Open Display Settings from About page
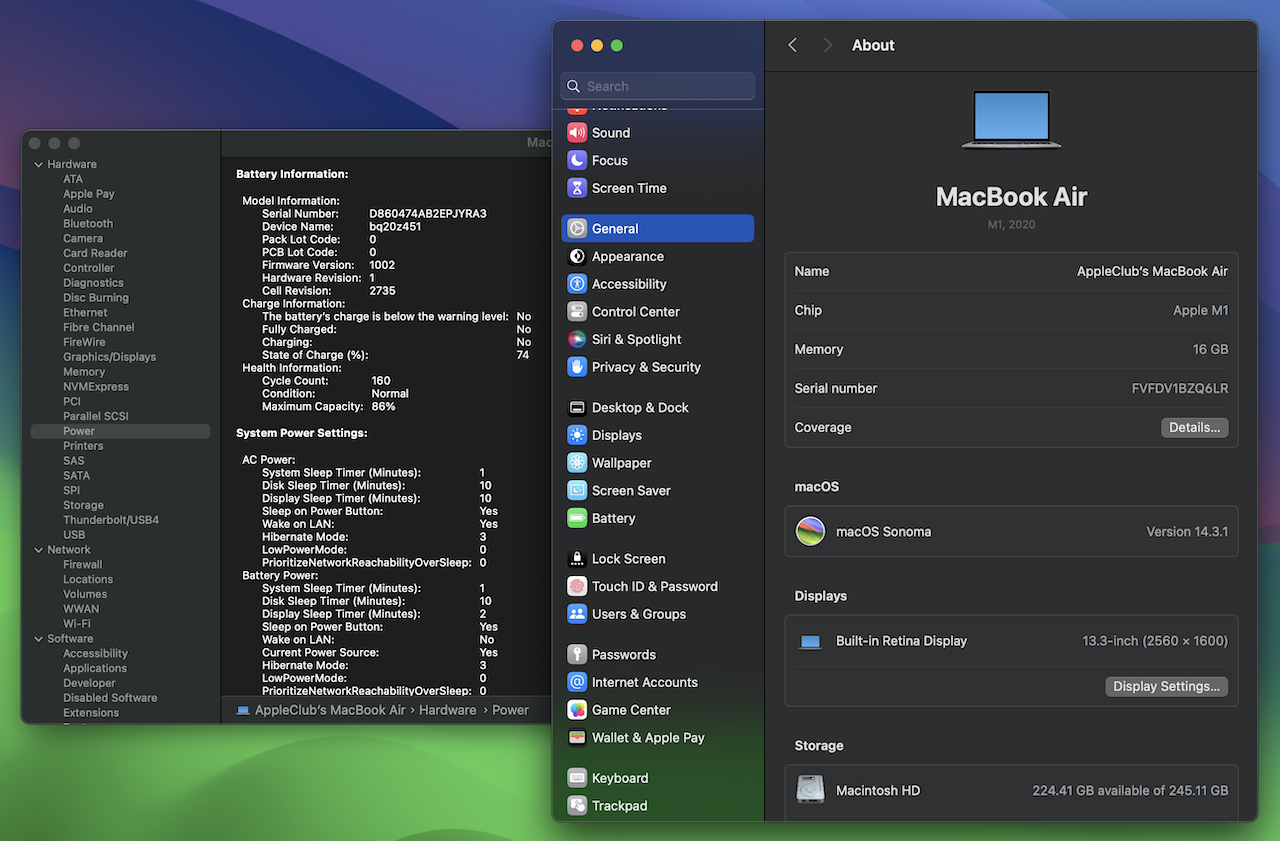This screenshot has height=841, width=1280. [1166, 687]
